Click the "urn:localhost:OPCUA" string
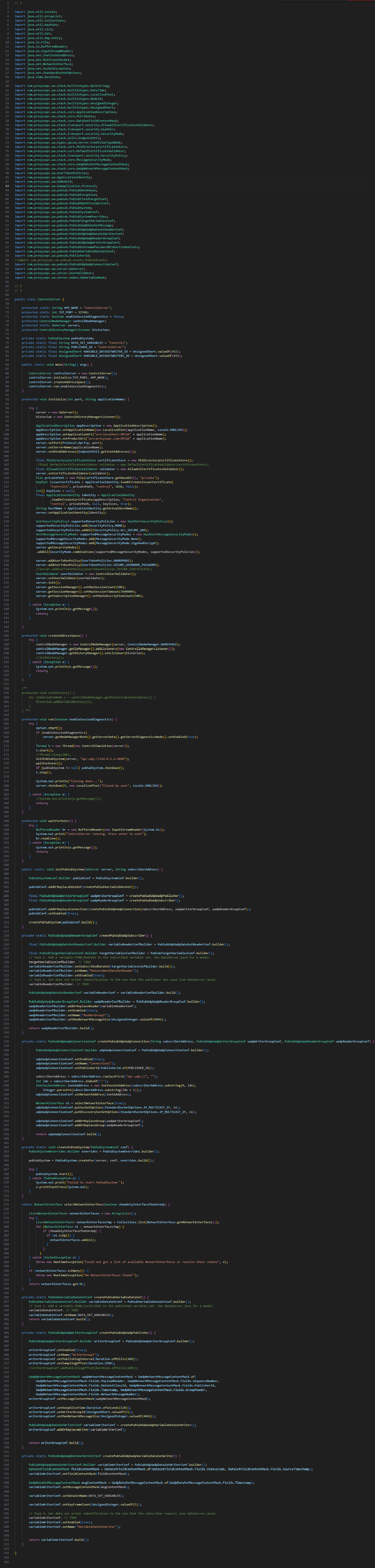 (112, 434)
